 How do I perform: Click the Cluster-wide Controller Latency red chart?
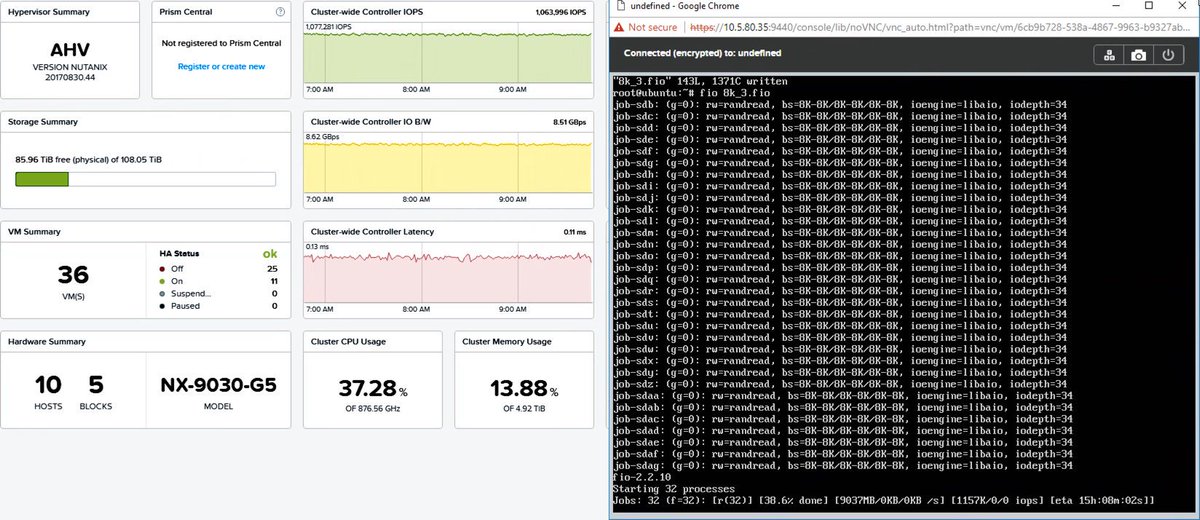445,276
